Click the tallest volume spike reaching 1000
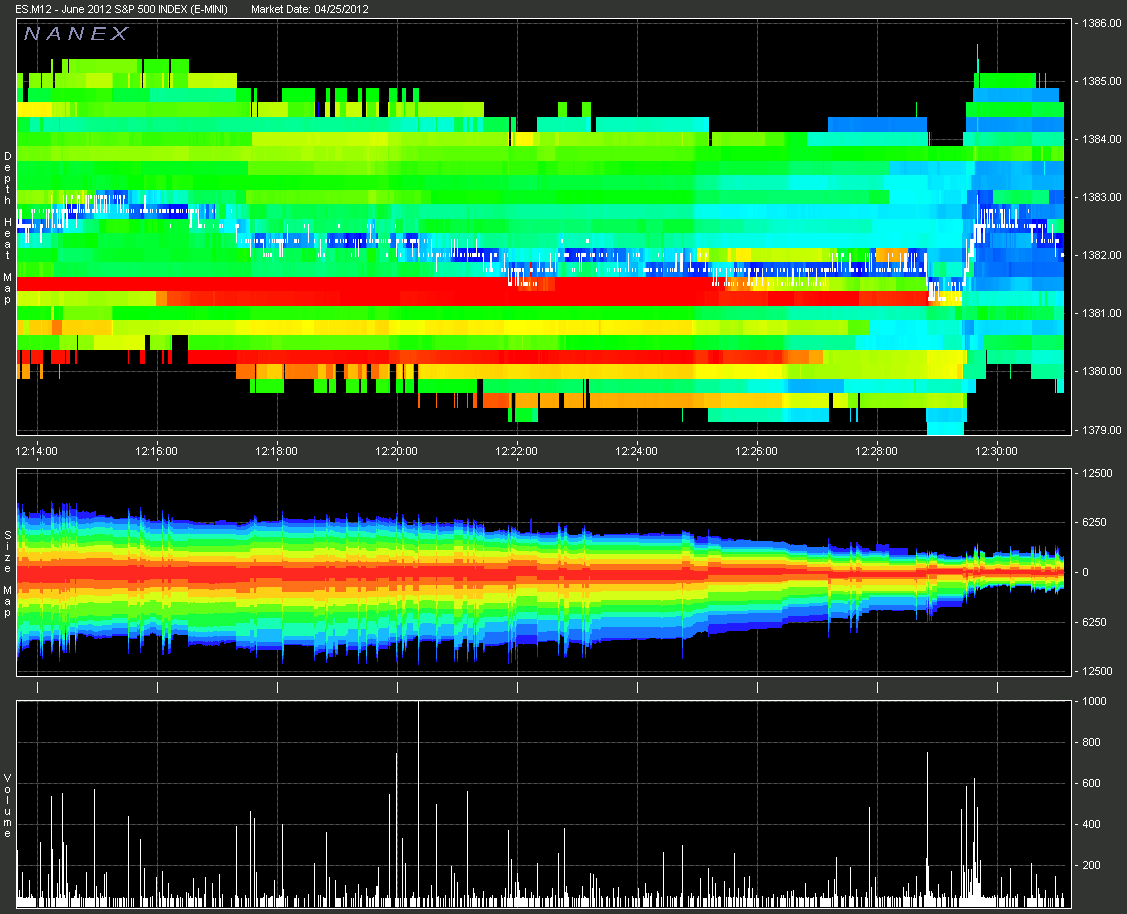 coord(418,803)
